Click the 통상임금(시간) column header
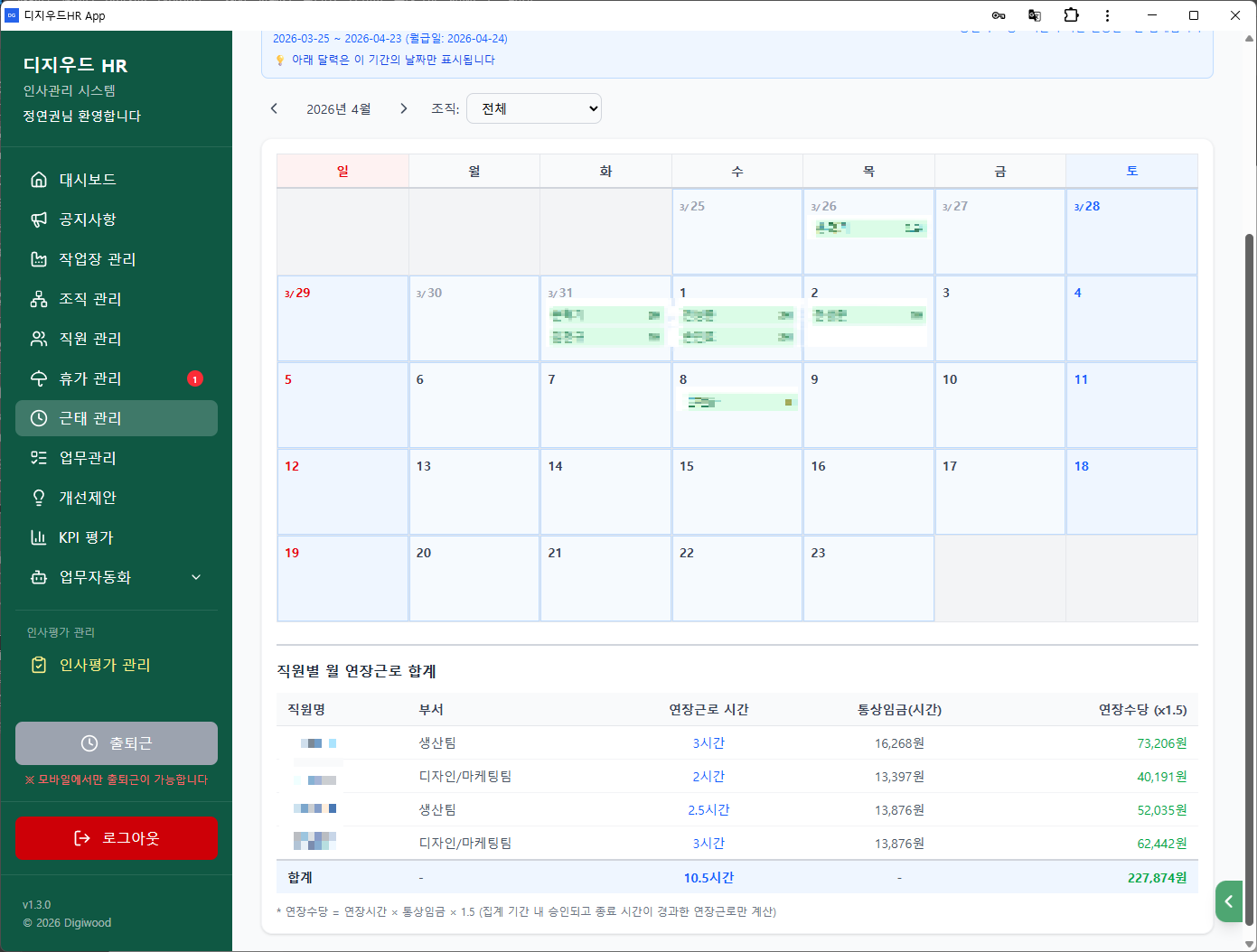This screenshot has width=1257, height=952. coord(899,710)
